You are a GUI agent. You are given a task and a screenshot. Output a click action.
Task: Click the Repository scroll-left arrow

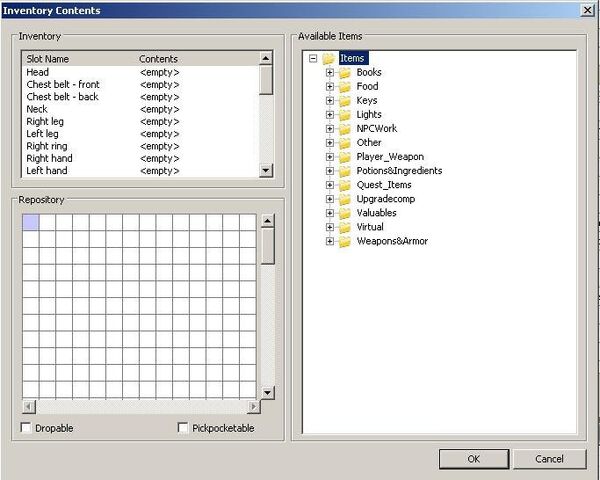tap(29, 406)
